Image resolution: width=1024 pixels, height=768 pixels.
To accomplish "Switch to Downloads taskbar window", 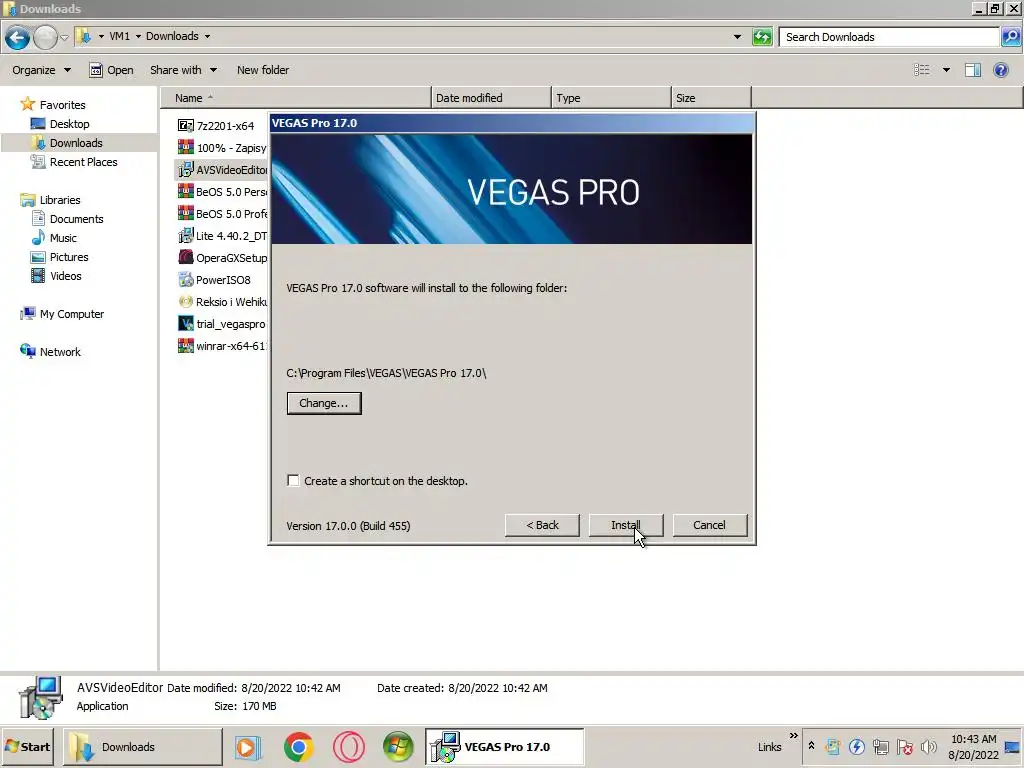I will point(143,746).
